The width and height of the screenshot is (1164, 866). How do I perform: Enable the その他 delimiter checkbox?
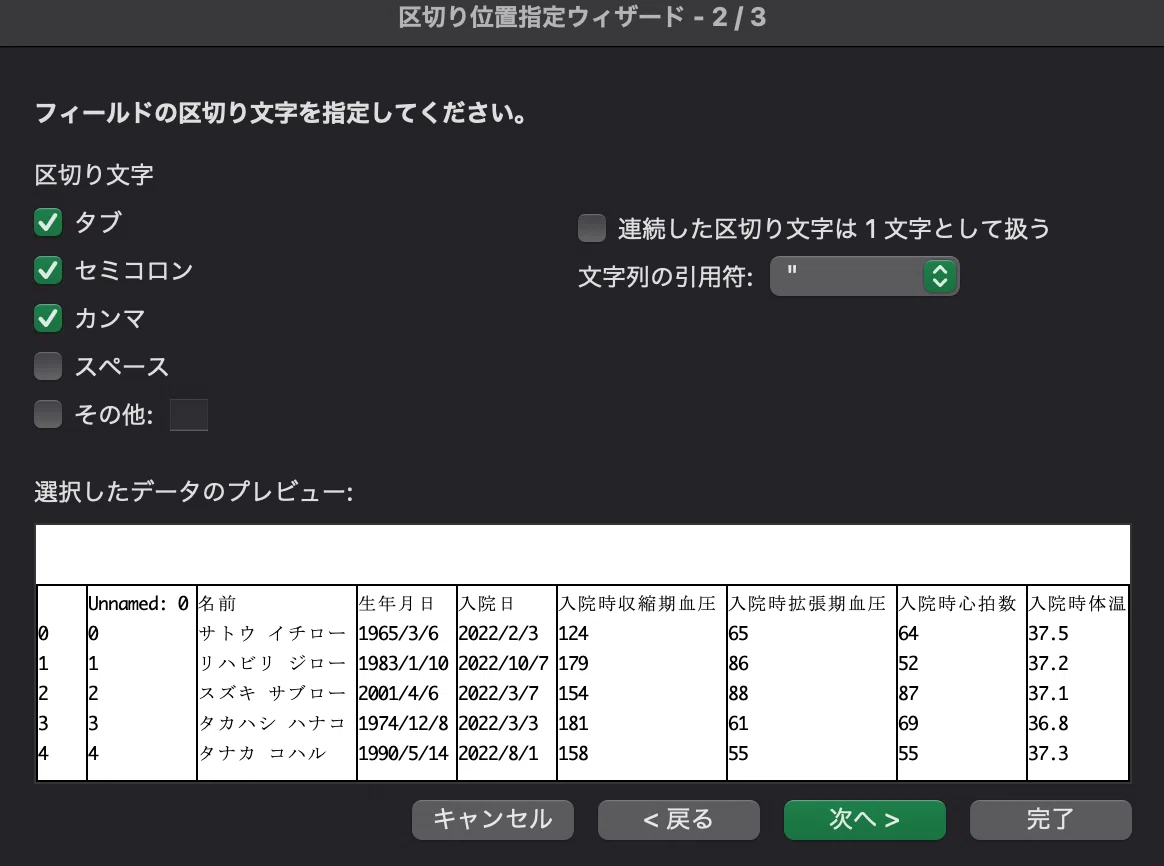(48, 414)
